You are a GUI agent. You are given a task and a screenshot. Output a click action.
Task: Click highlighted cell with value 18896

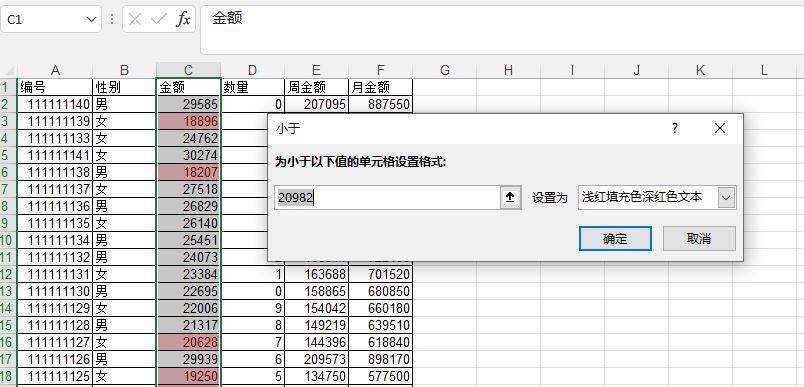click(188, 121)
